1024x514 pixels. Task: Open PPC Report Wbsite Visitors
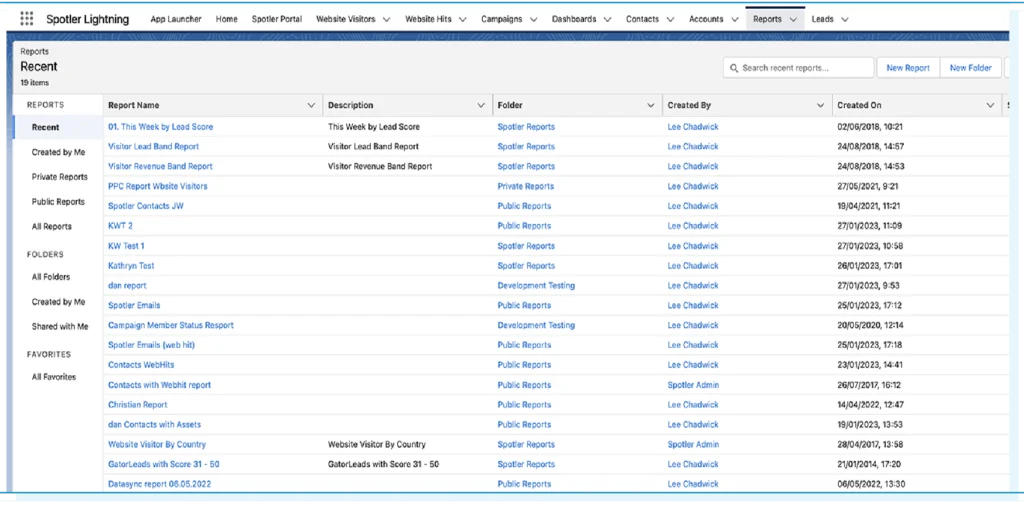(157, 186)
